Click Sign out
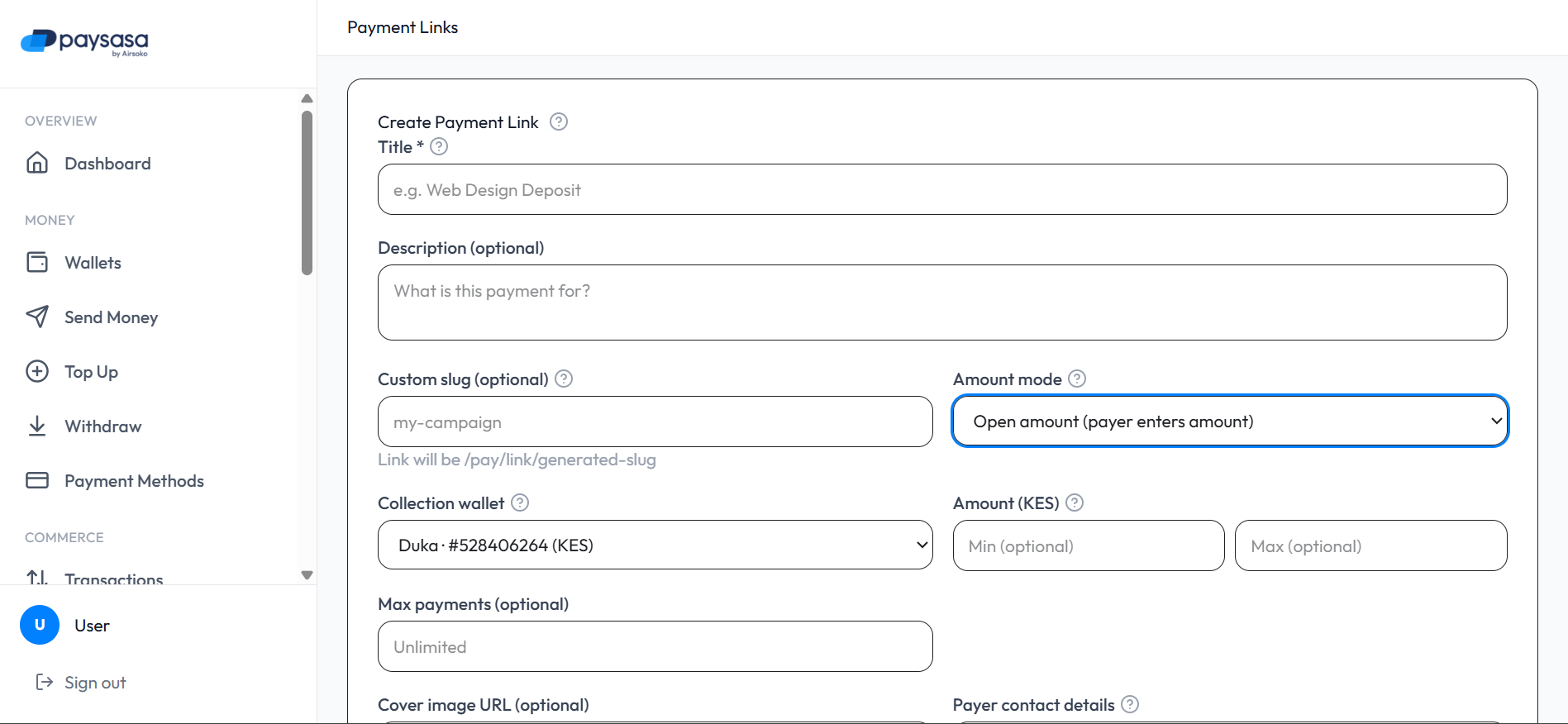1568x724 pixels. pos(95,683)
